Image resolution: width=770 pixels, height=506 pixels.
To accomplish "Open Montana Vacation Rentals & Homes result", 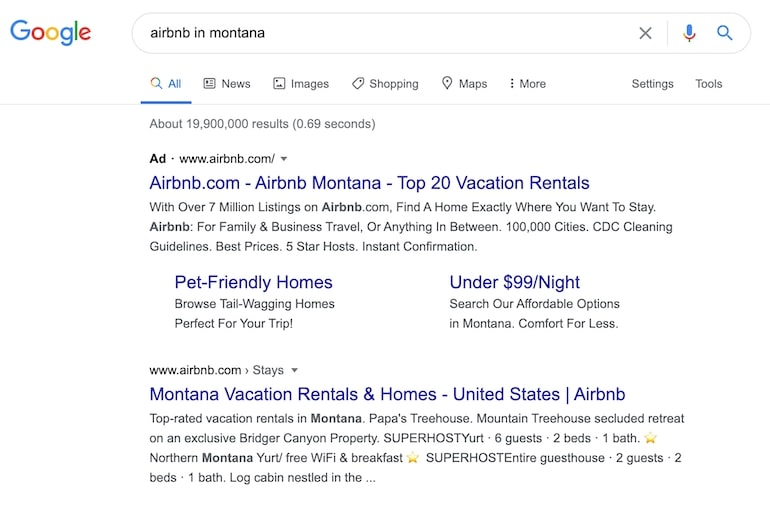I will pyautogui.click(x=387, y=394).
